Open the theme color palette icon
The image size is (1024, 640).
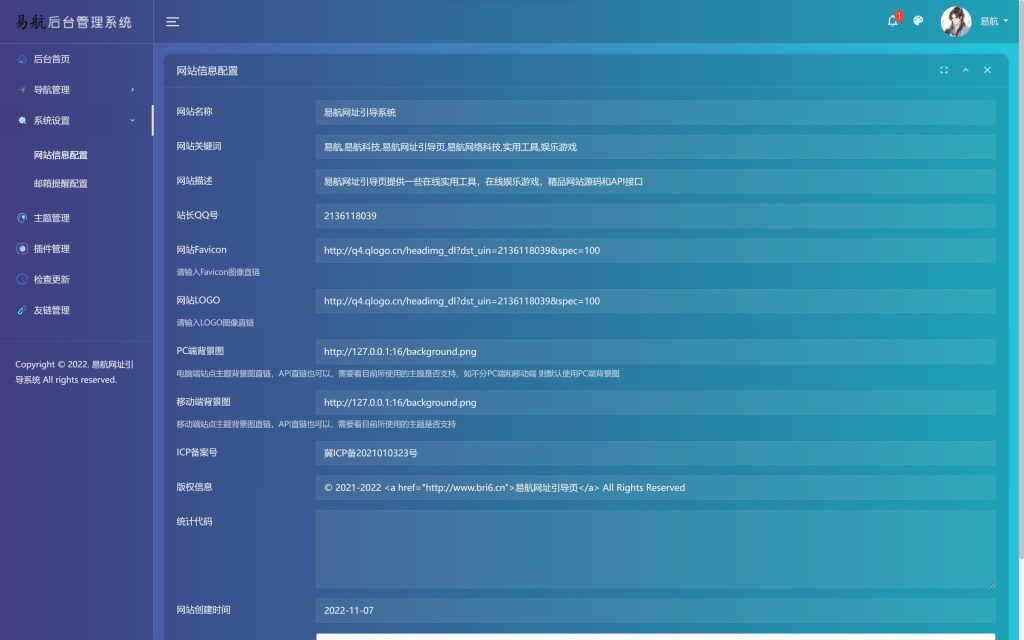(x=917, y=21)
